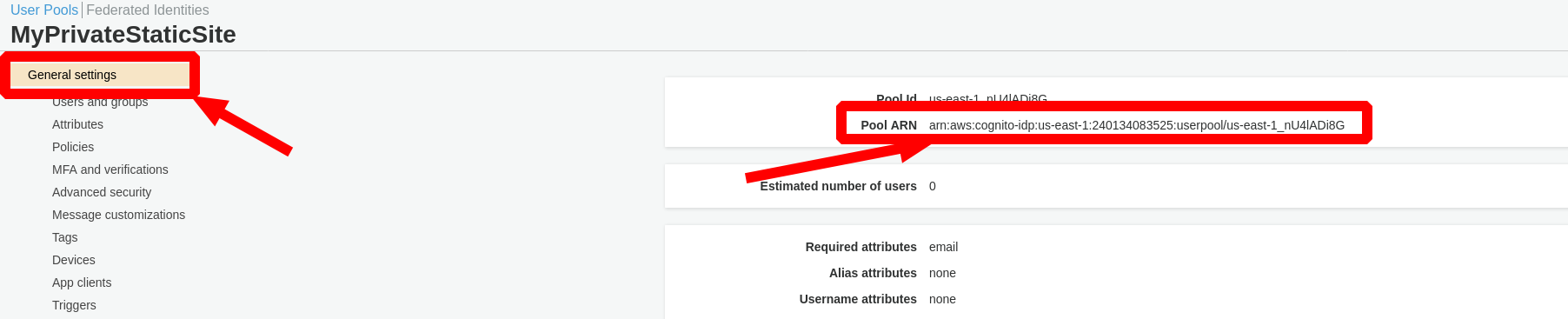The image size is (1568, 319).
Task: Select General settings in the sidebar
Action: (x=100, y=75)
